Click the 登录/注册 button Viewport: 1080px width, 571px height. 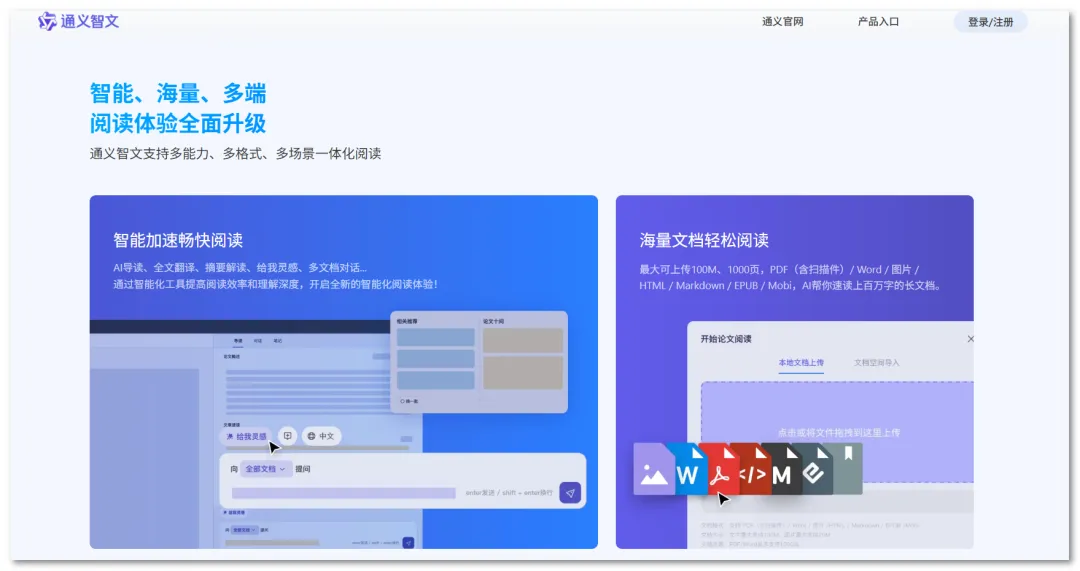[x=990, y=22]
